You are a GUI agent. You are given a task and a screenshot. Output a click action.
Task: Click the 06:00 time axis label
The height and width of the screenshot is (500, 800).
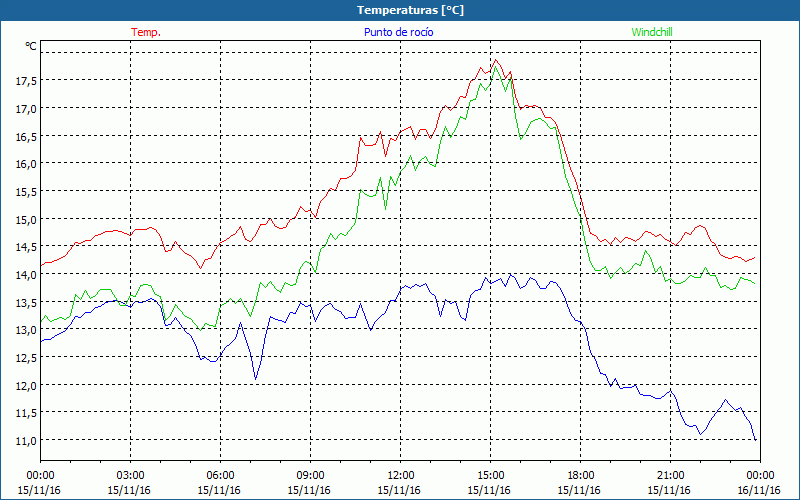[220, 476]
